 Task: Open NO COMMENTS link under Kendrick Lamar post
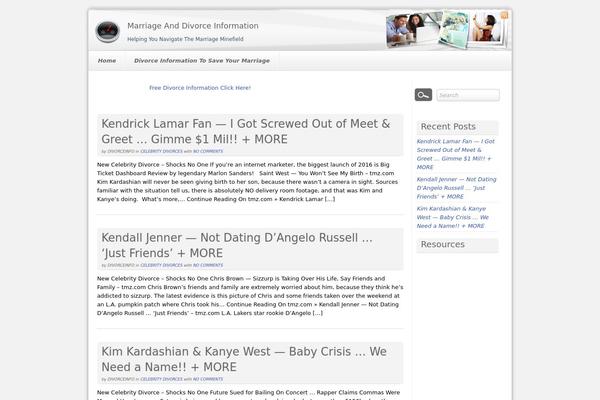coord(208,151)
